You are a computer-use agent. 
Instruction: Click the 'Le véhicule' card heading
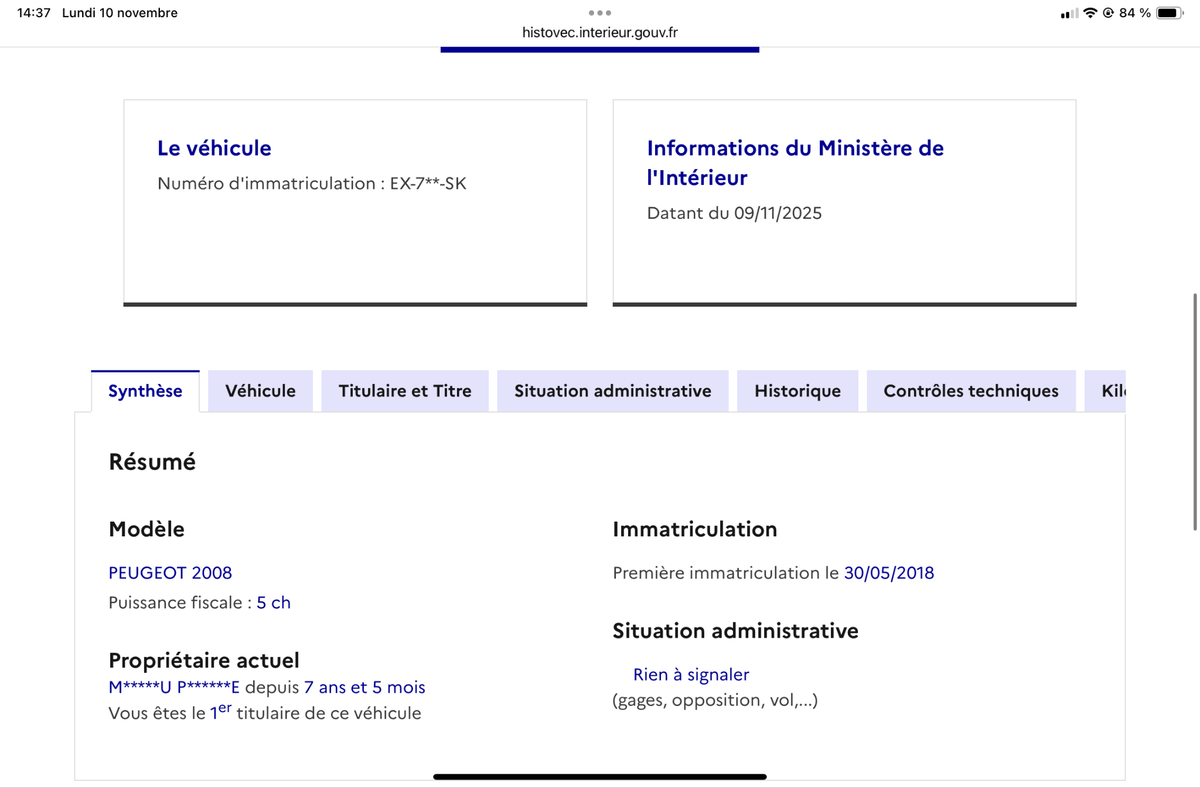coord(214,148)
